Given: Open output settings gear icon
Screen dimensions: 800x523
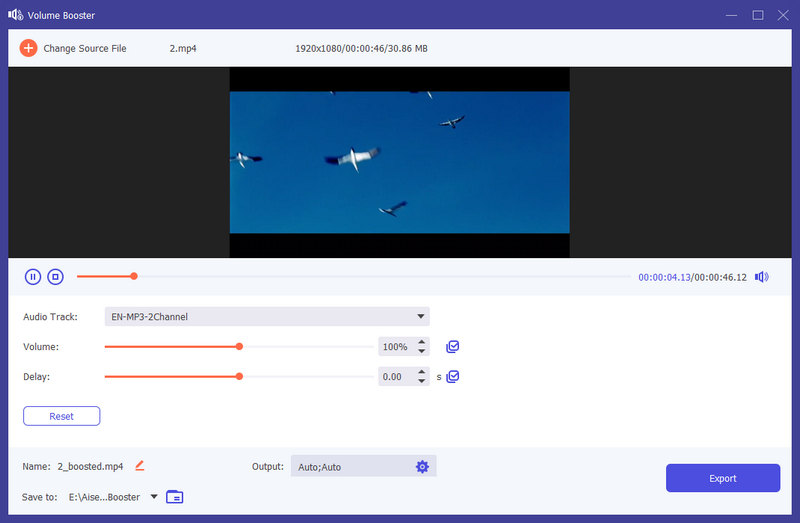Looking at the screenshot, I should click(422, 467).
